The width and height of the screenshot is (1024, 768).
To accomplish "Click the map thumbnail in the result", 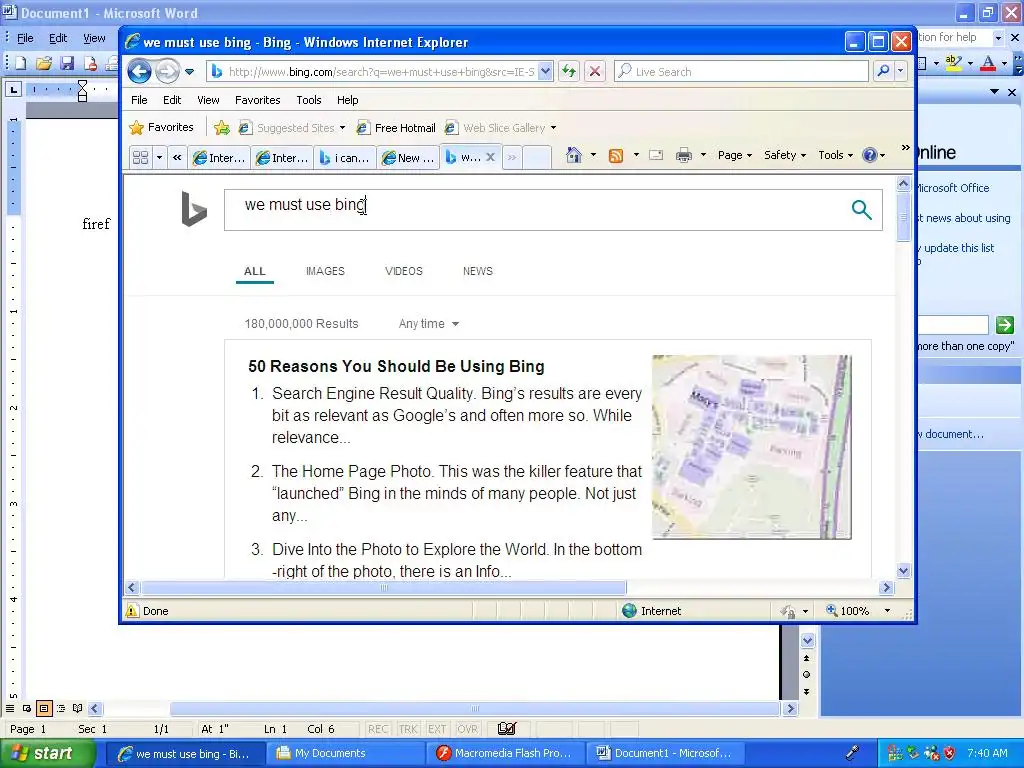I will pyautogui.click(x=752, y=447).
